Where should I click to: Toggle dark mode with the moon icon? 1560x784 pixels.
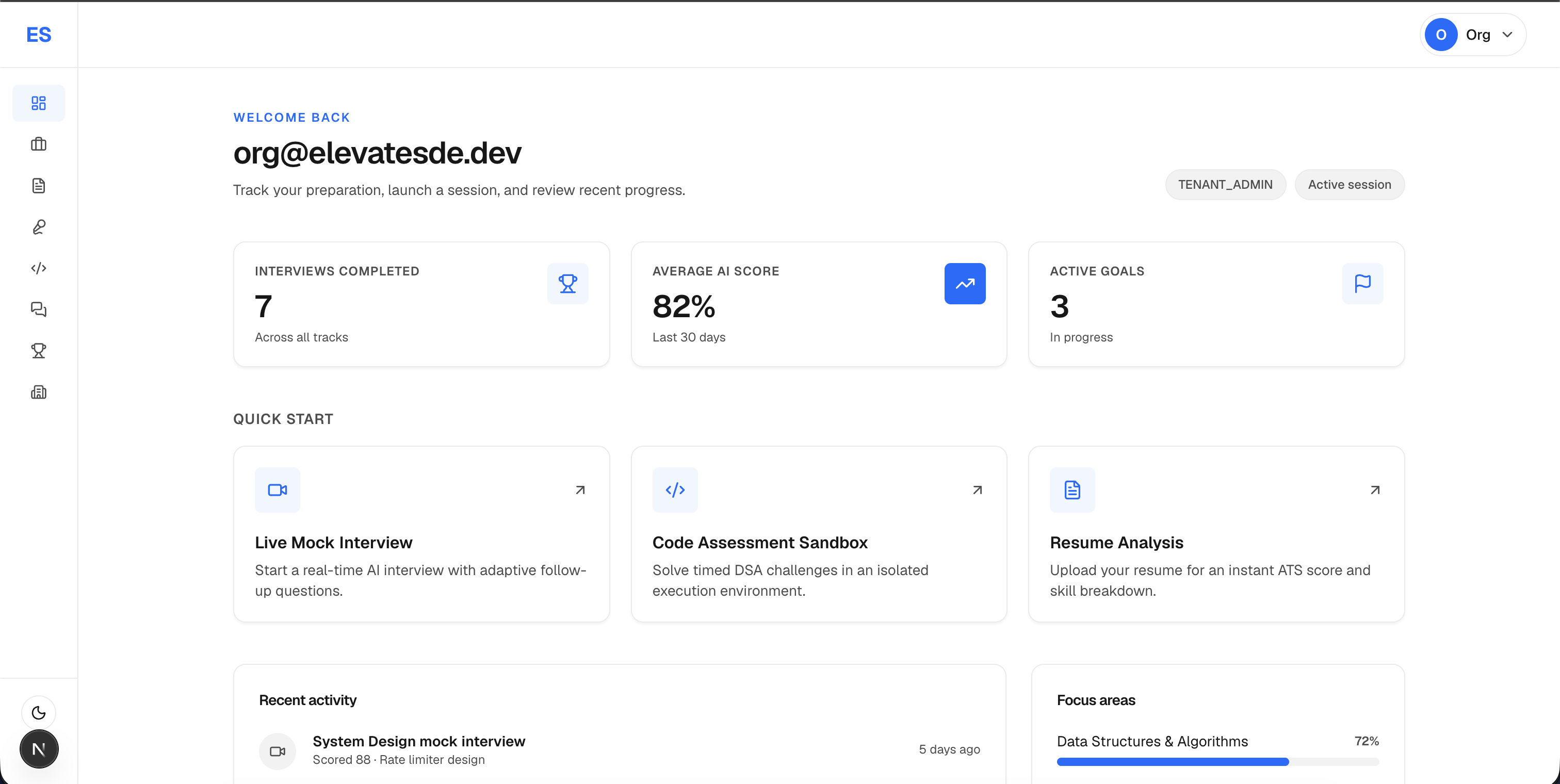[39, 712]
